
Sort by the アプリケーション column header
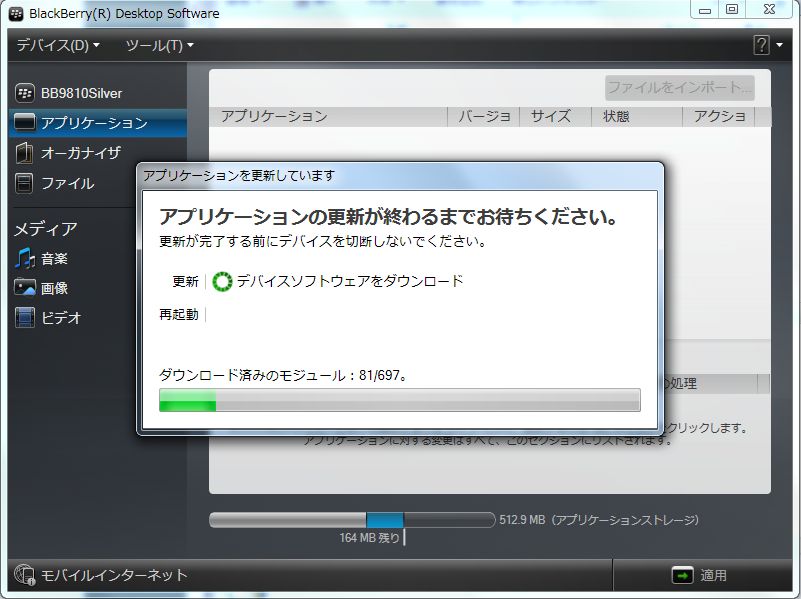(328, 116)
